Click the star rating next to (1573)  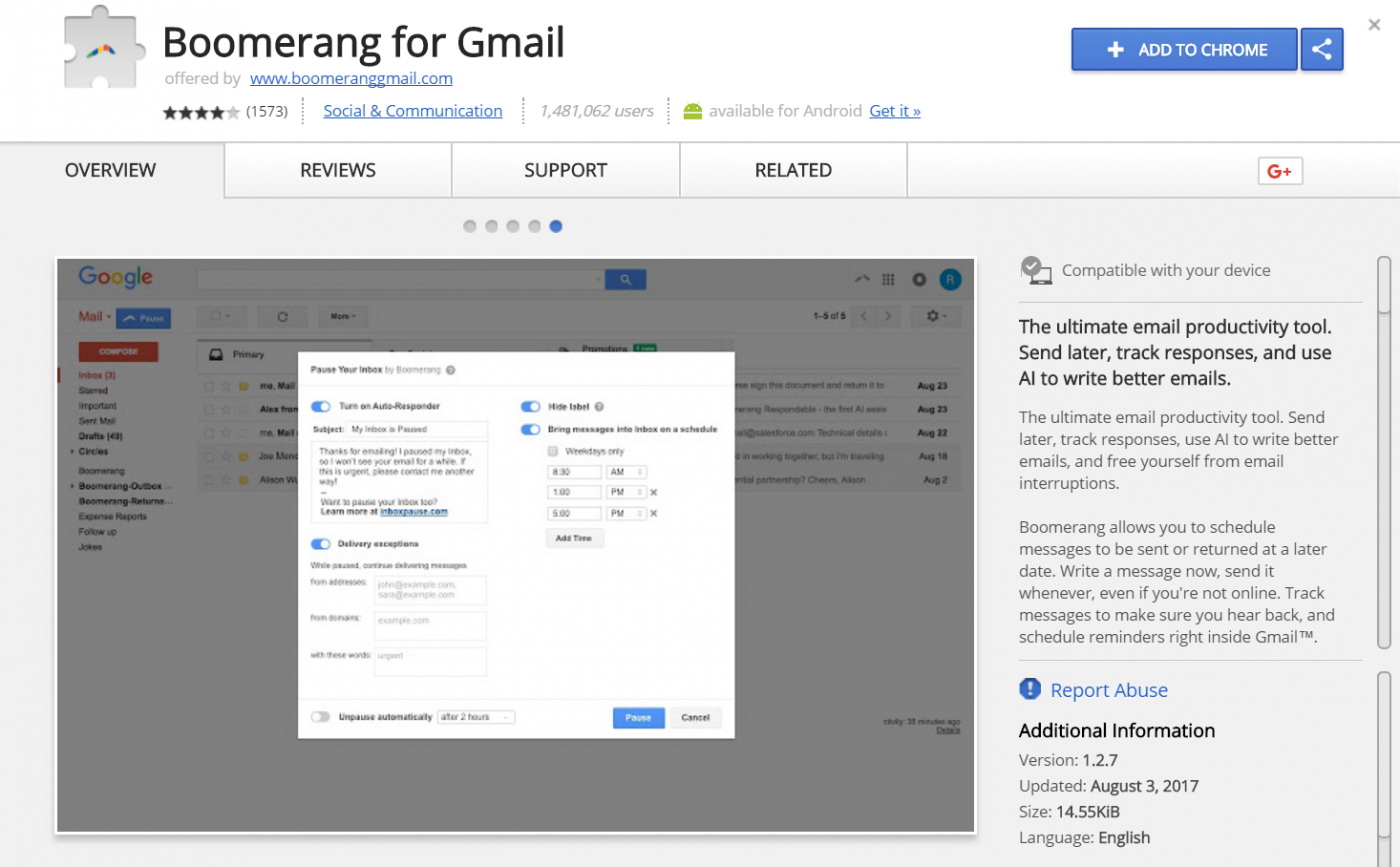pyautogui.click(x=201, y=112)
